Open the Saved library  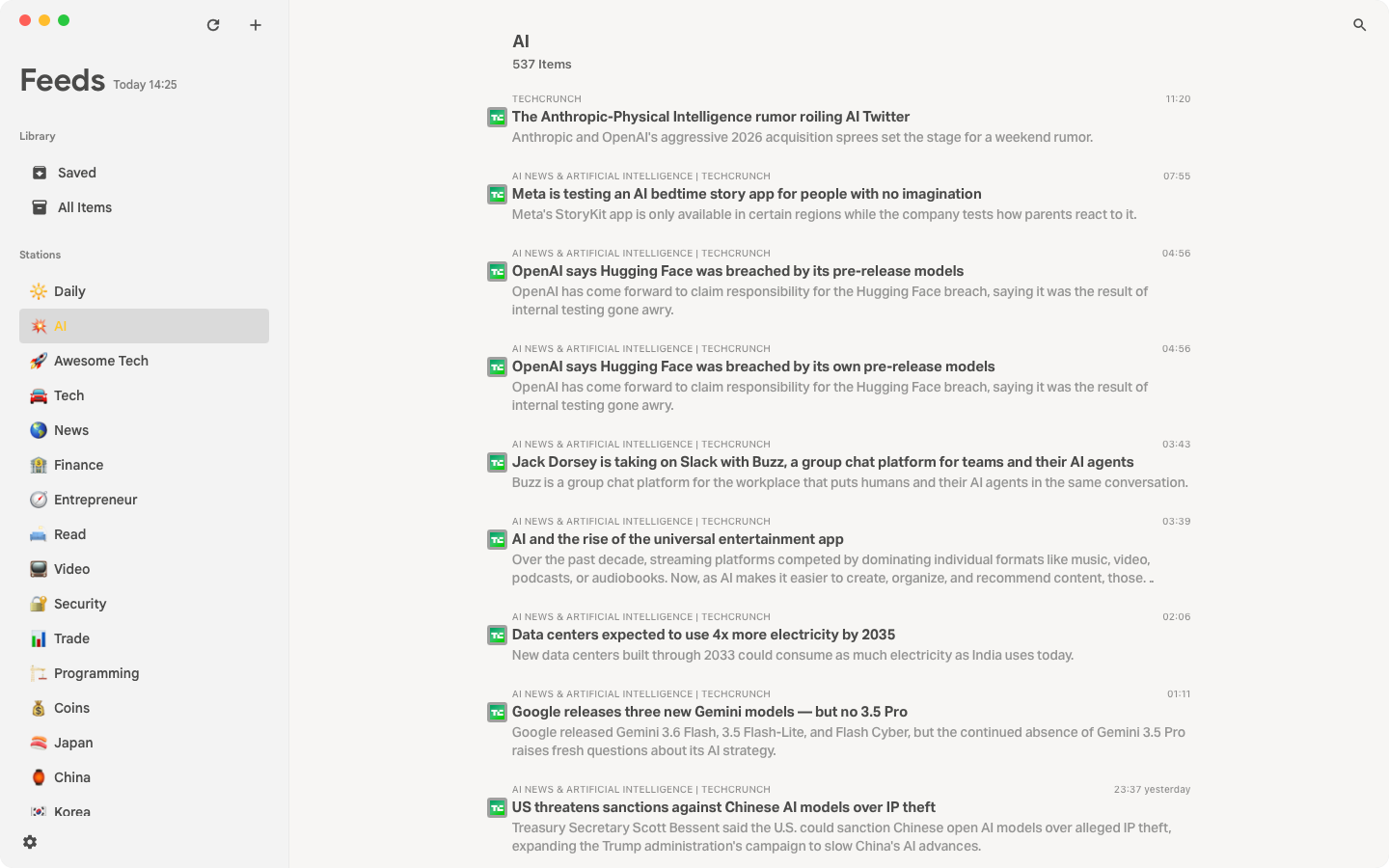click(144, 173)
